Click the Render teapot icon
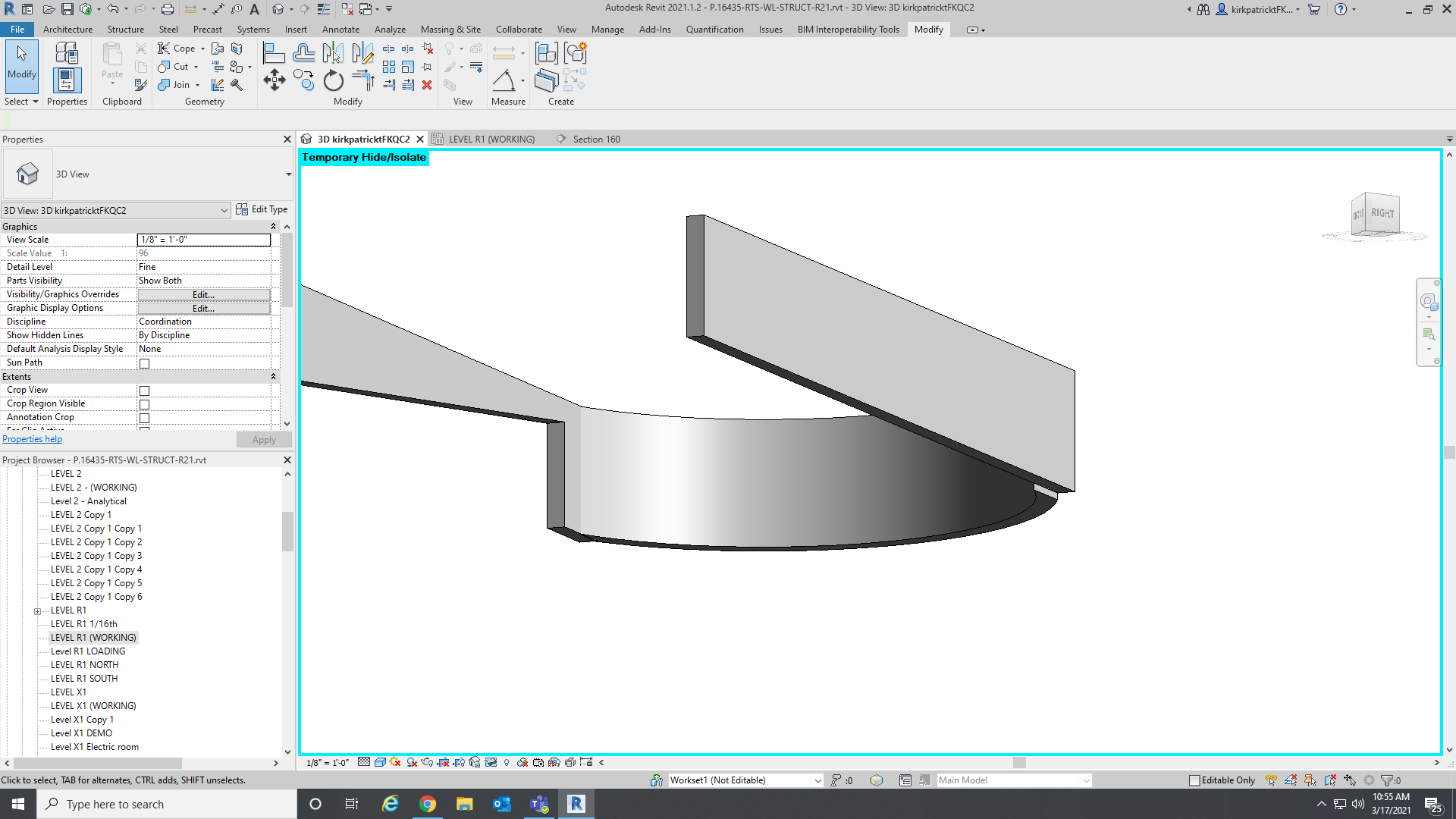The image size is (1456, 819). point(426,762)
